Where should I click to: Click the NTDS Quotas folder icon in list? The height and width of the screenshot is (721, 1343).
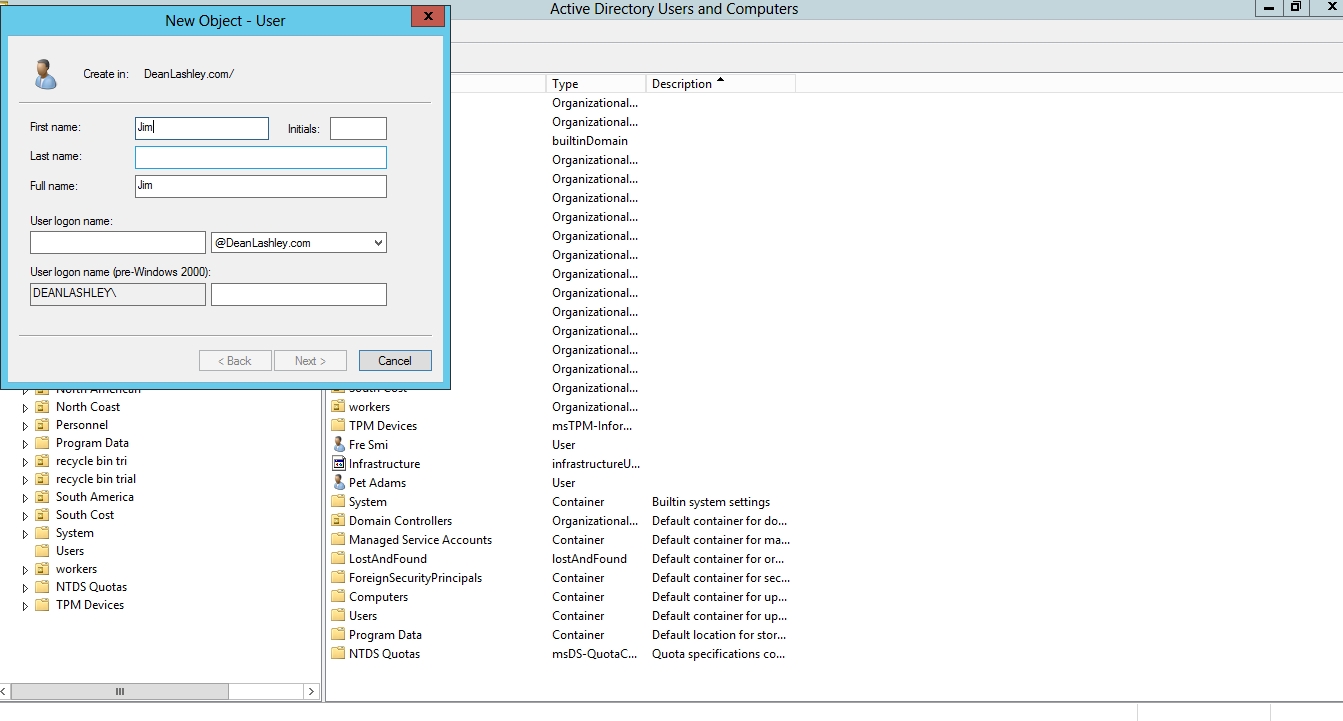(x=338, y=654)
